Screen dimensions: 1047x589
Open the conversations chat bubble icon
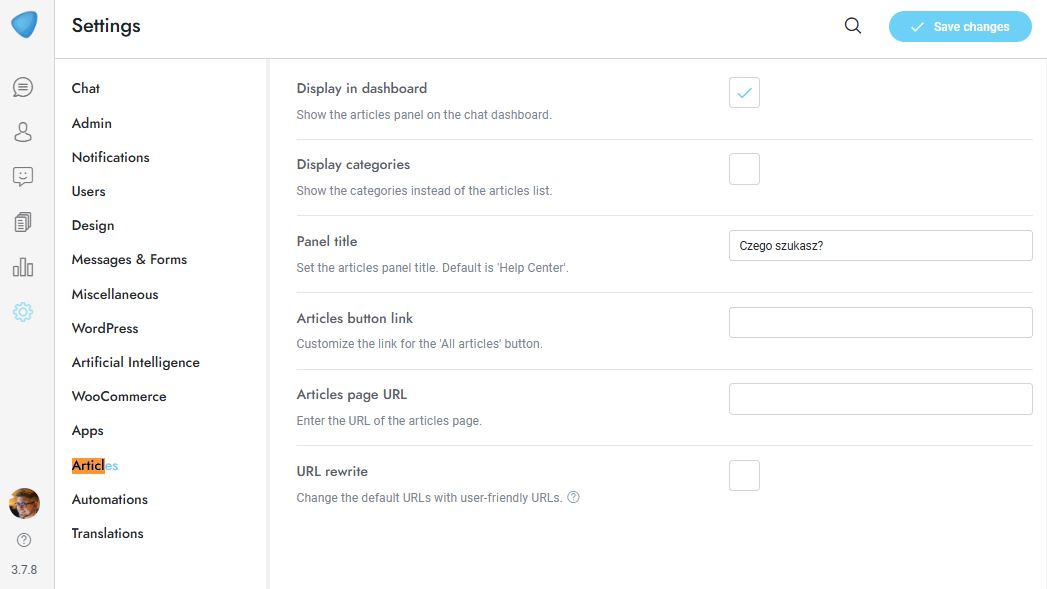pyautogui.click(x=23, y=88)
